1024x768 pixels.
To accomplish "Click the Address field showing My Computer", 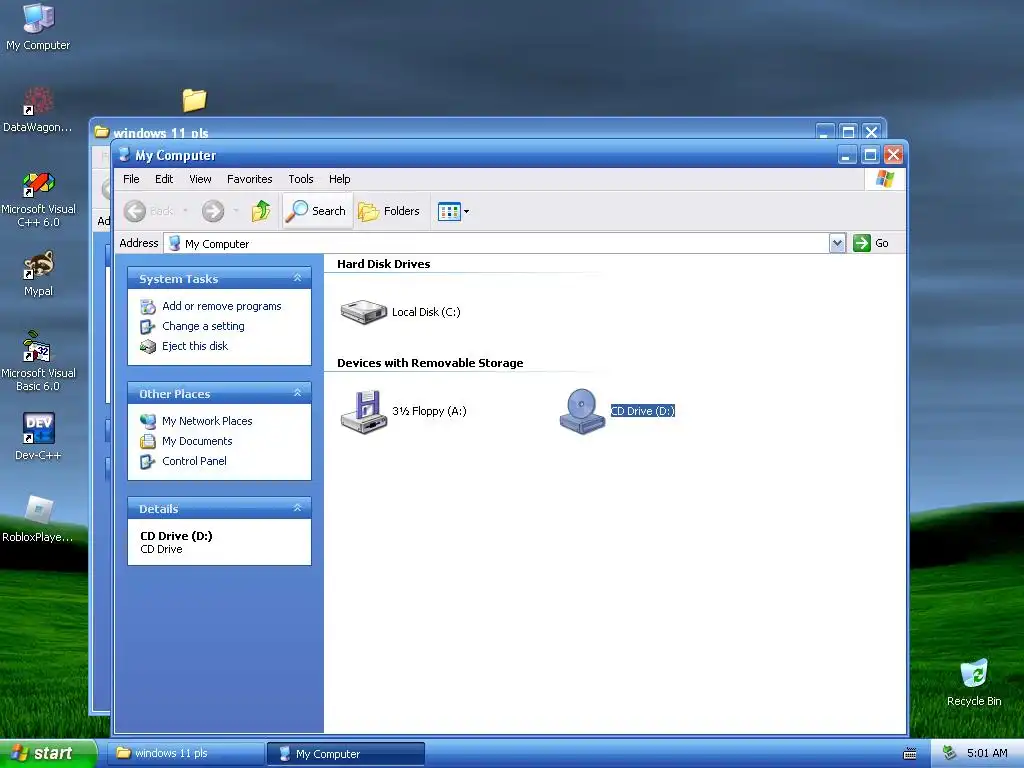I will 496,244.
